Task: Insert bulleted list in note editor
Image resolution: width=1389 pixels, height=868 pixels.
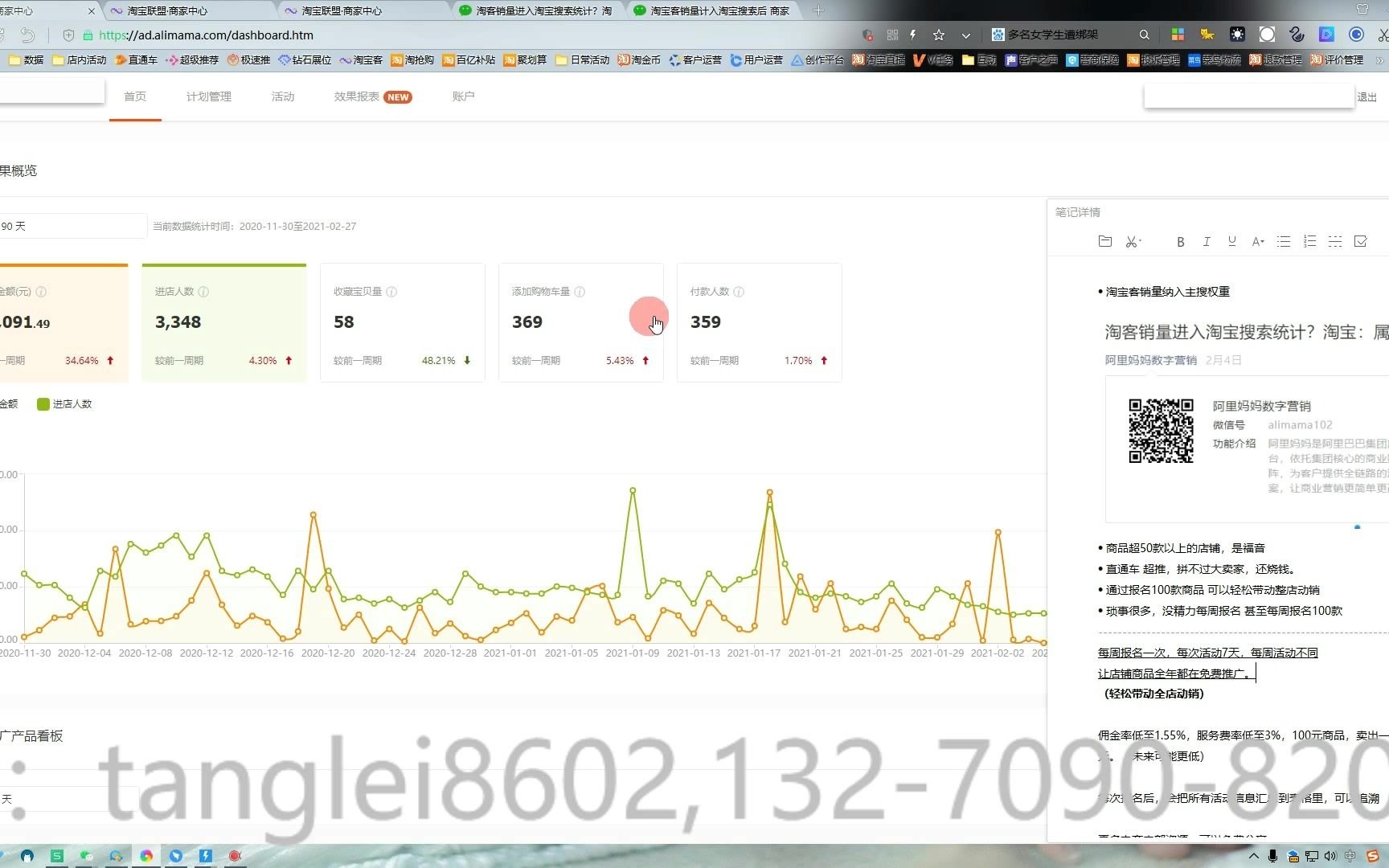Action: point(1284,242)
